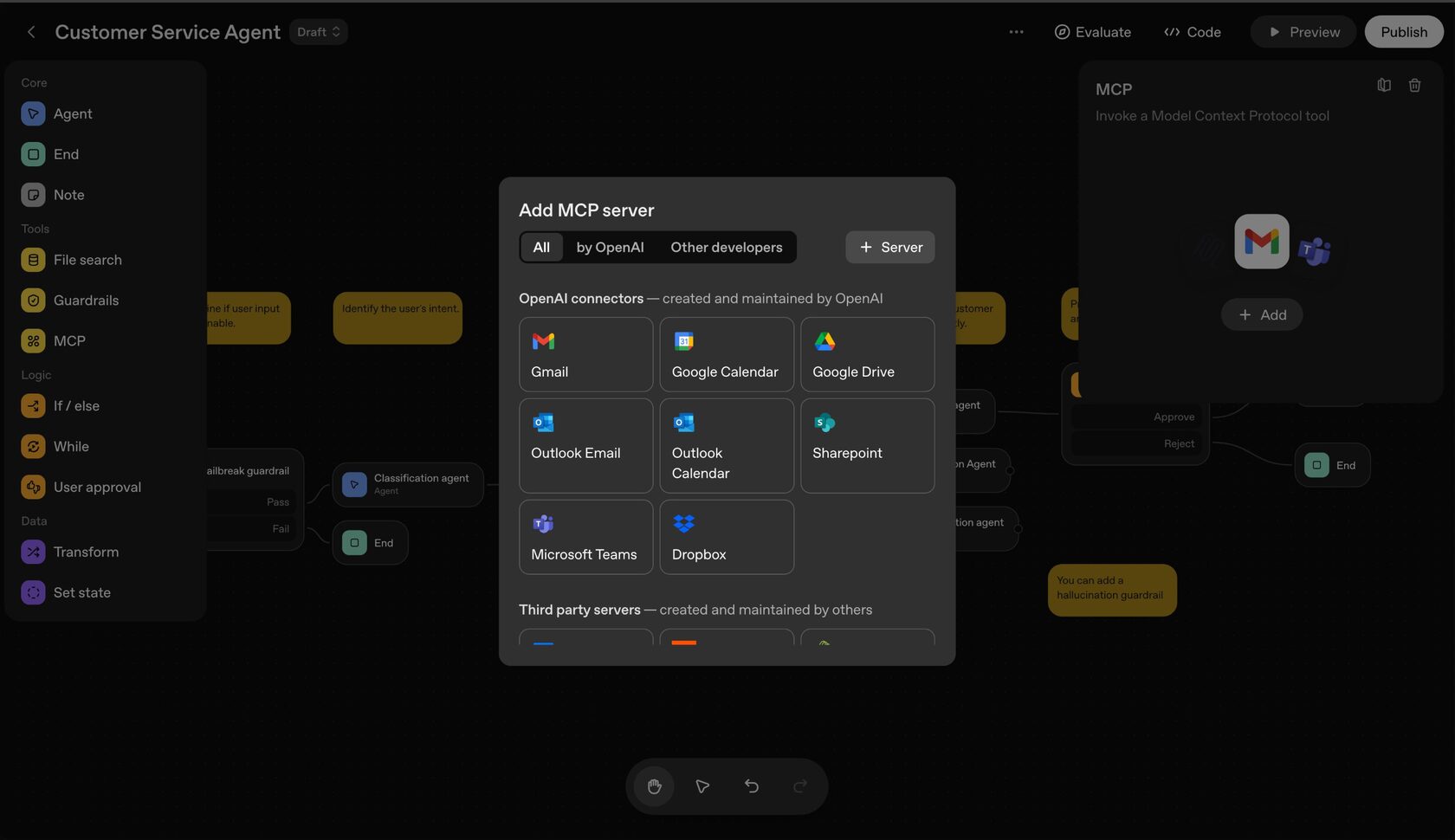The width and height of the screenshot is (1455, 840).
Task: Click the 'Third party servers' heading
Action: (579, 611)
